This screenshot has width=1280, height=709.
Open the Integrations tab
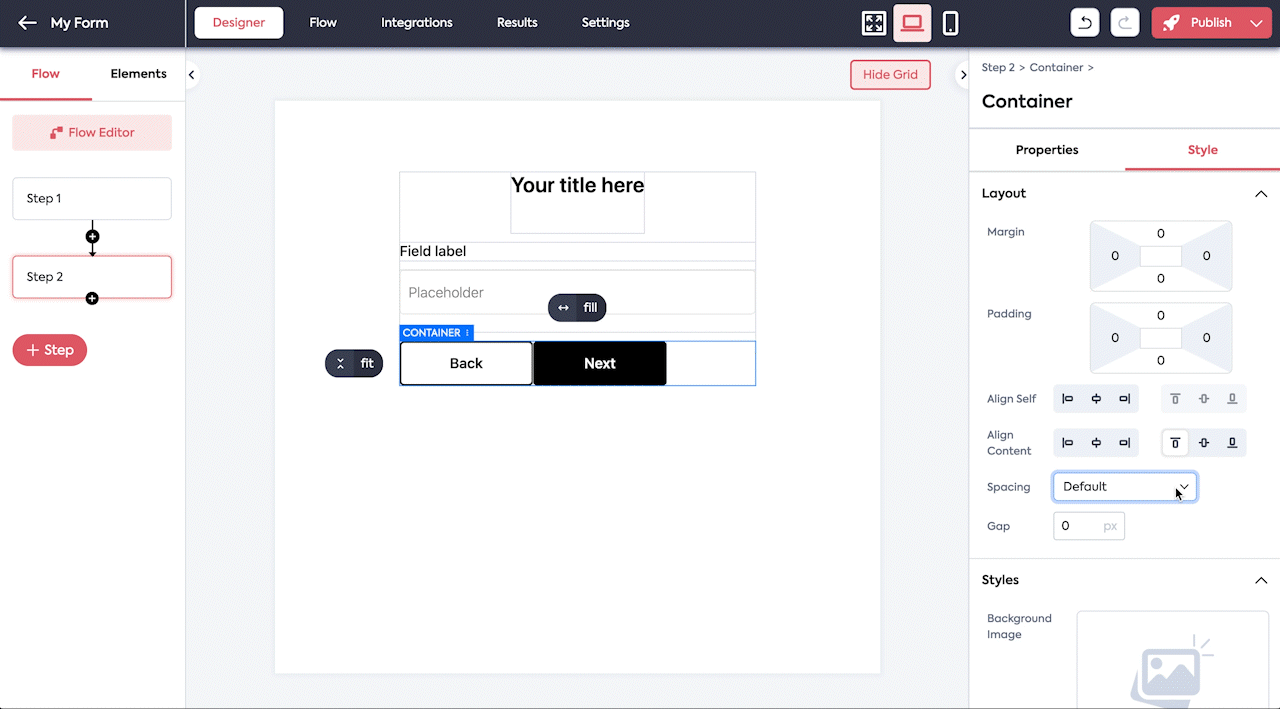(416, 23)
